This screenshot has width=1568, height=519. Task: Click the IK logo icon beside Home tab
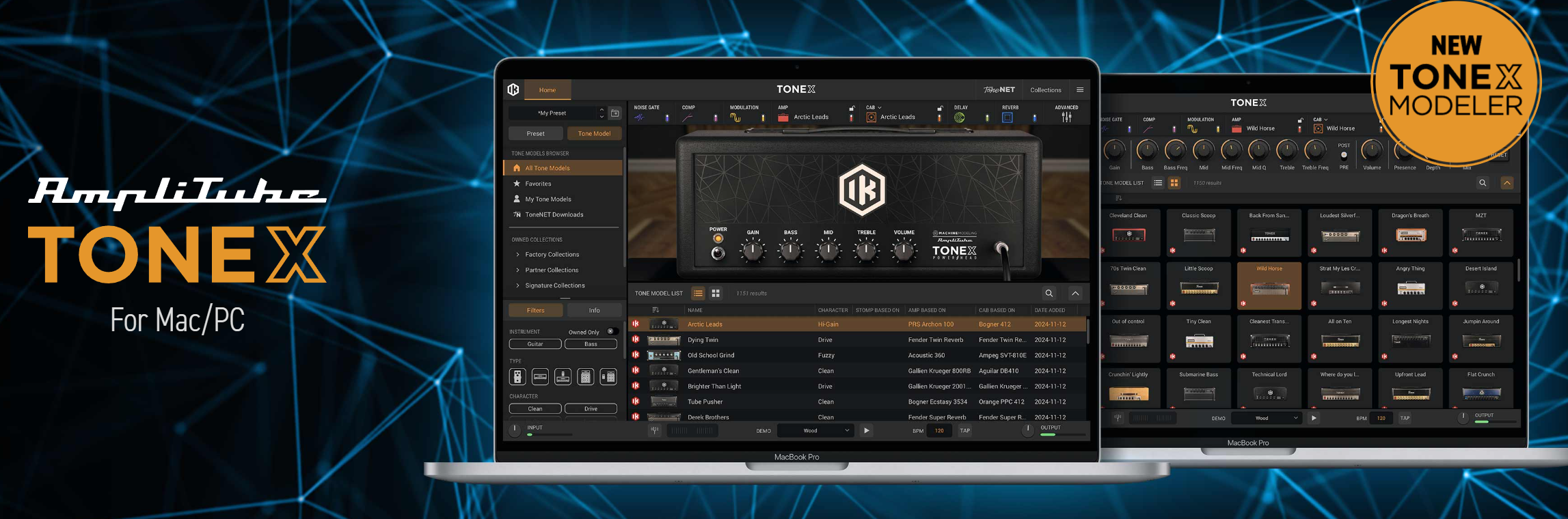click(513, 89)
